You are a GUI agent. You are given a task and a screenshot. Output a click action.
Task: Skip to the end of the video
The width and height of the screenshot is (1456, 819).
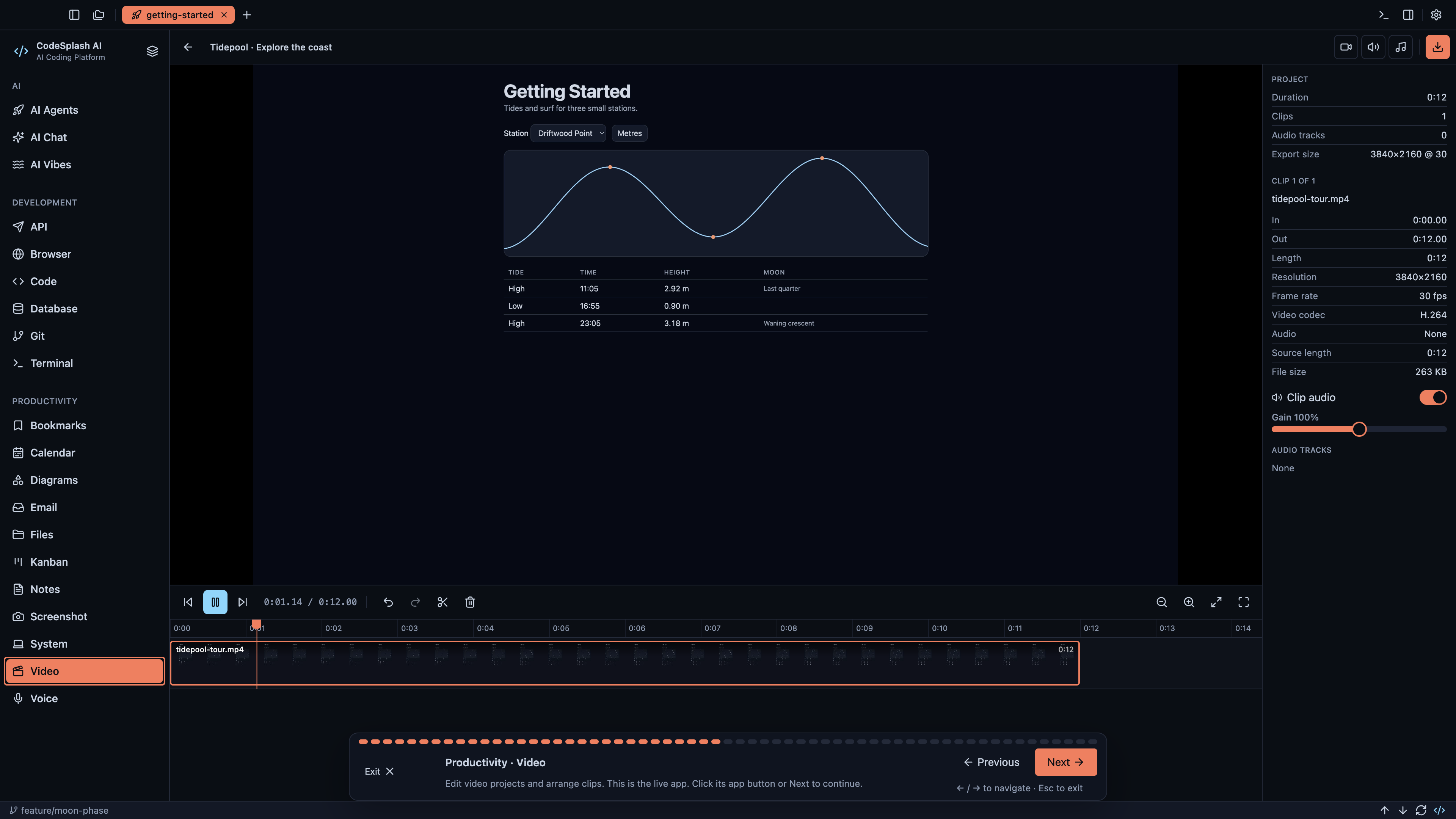click(x=243, y=602)
